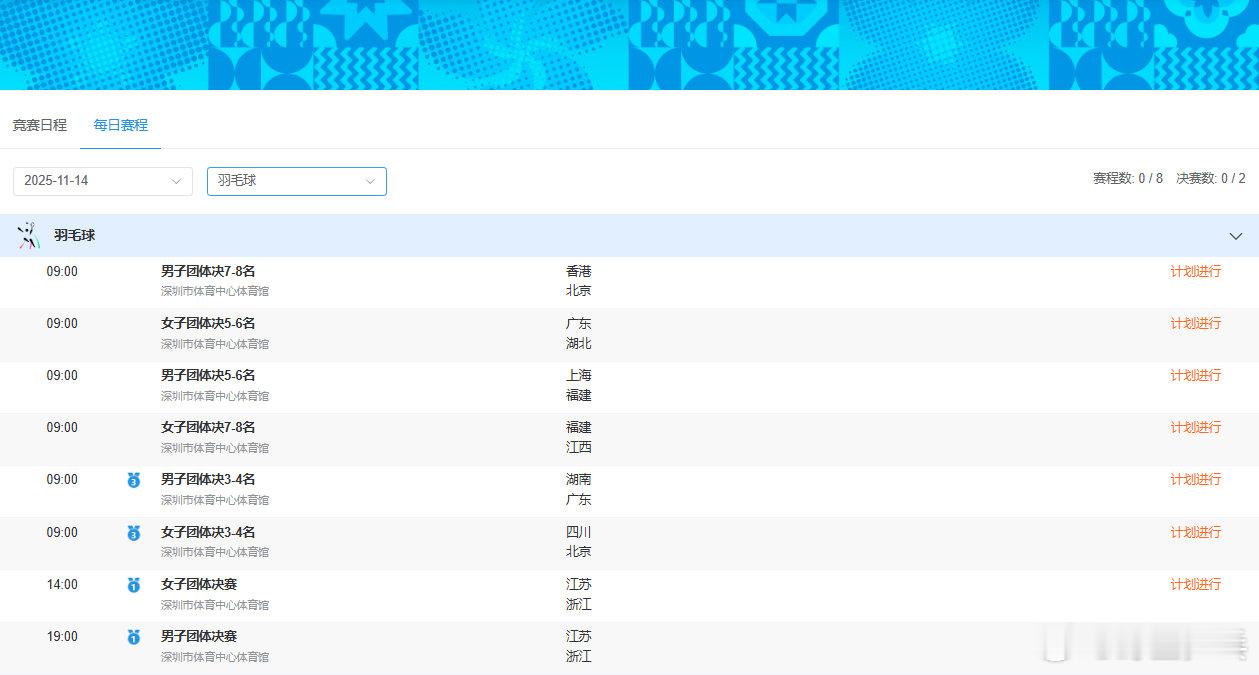
Task: Click 计划进行 status for 女子团体决7-8名
Action: pyautogui.click(x=1196, y=427)
